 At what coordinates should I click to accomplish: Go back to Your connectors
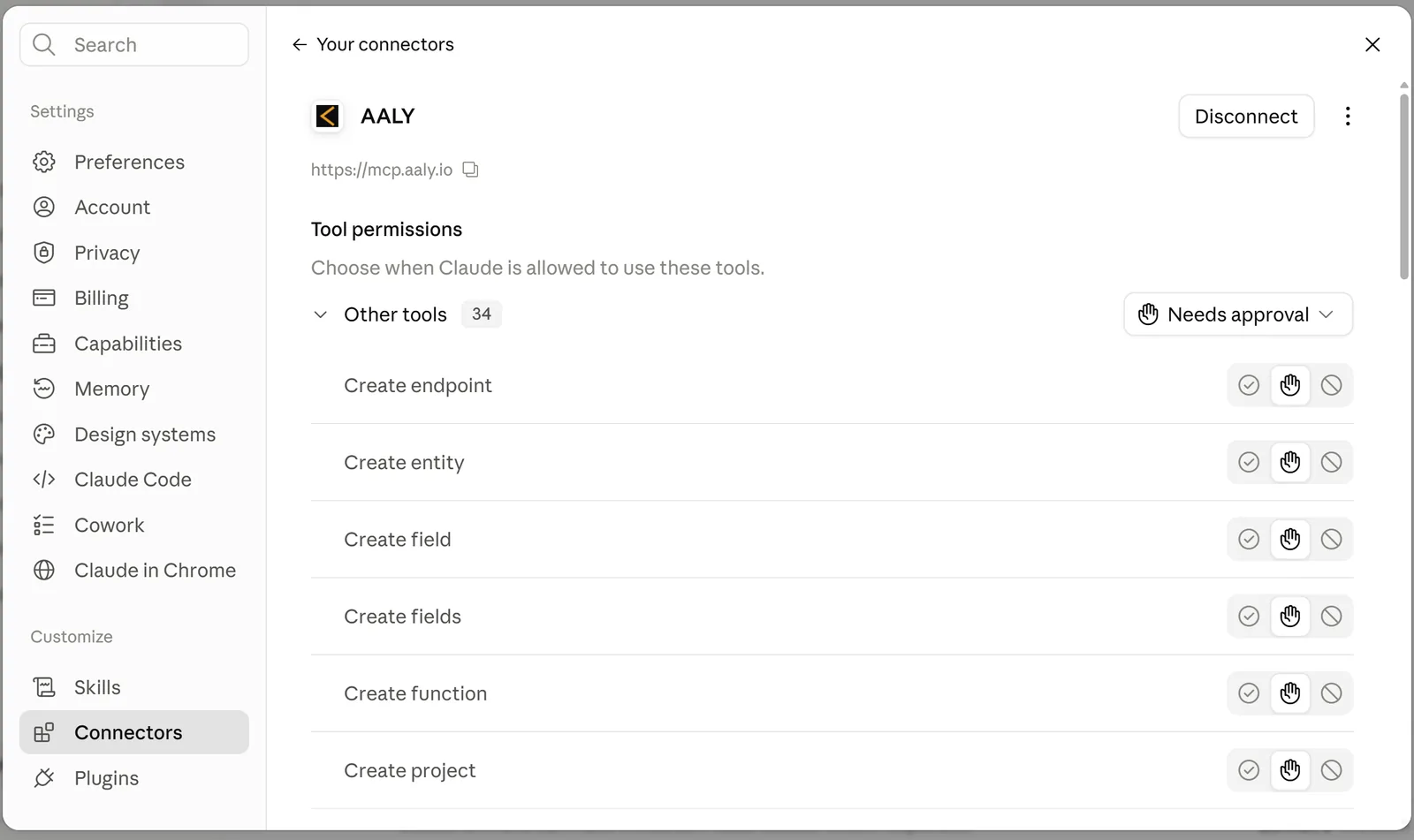(373, 44)
